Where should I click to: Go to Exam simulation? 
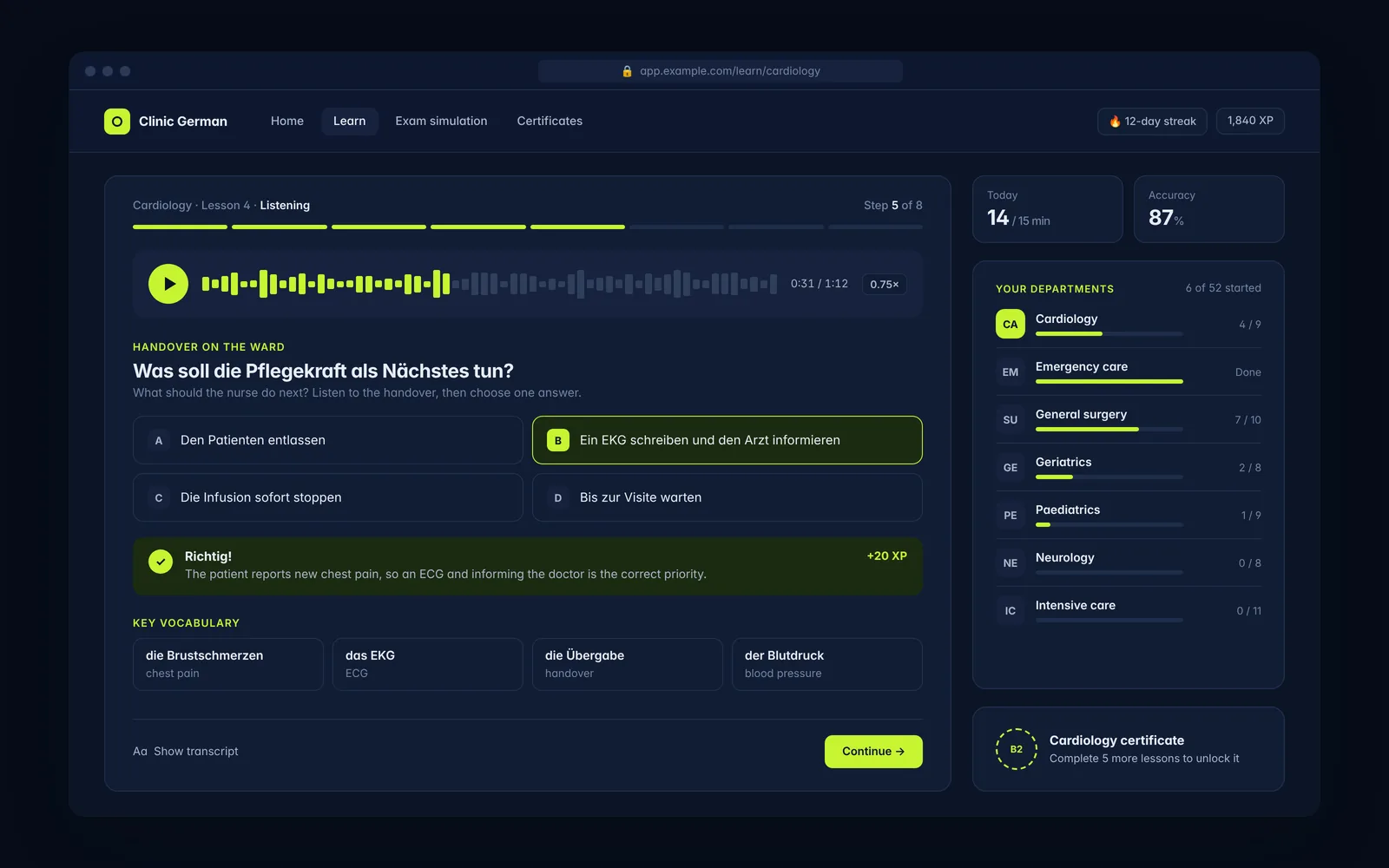(441, 121)
